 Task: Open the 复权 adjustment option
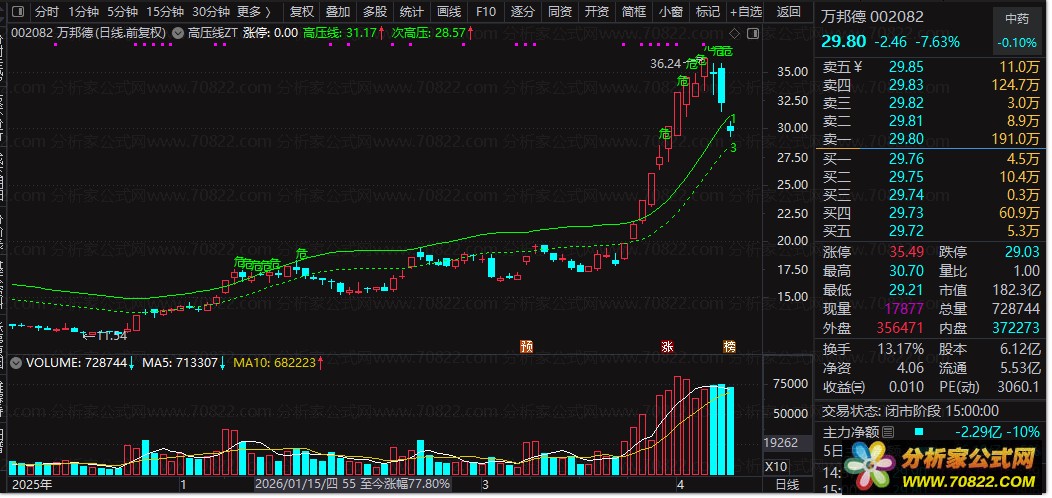[x=302, y=12]
